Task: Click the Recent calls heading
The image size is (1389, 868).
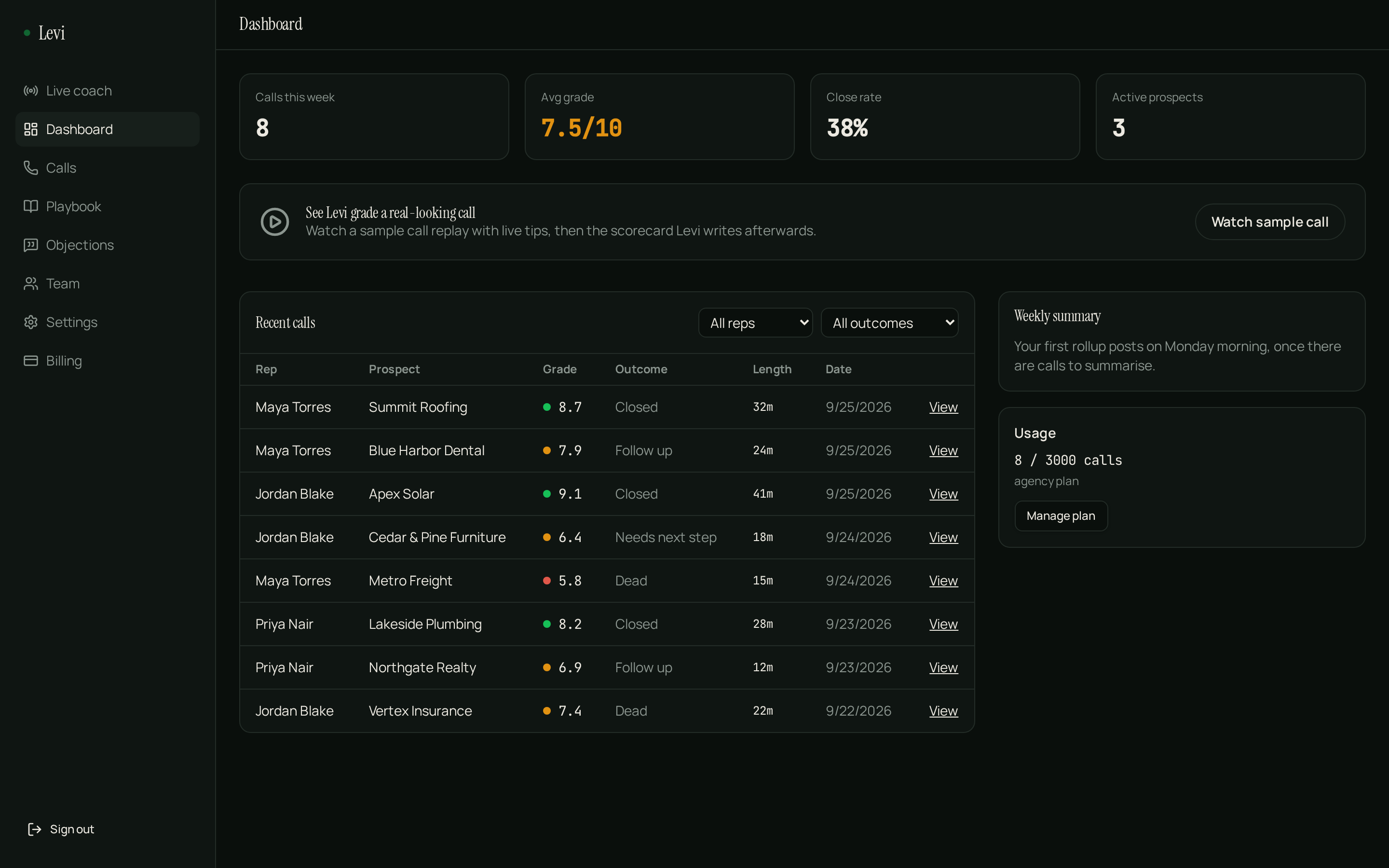Action: 285,323
